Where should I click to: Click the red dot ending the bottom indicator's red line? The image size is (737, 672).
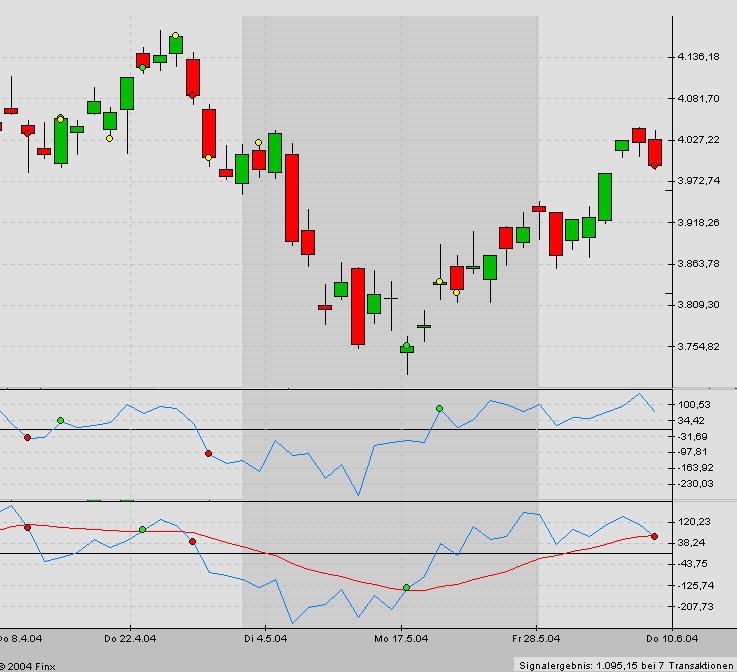[x=654, y=536]
